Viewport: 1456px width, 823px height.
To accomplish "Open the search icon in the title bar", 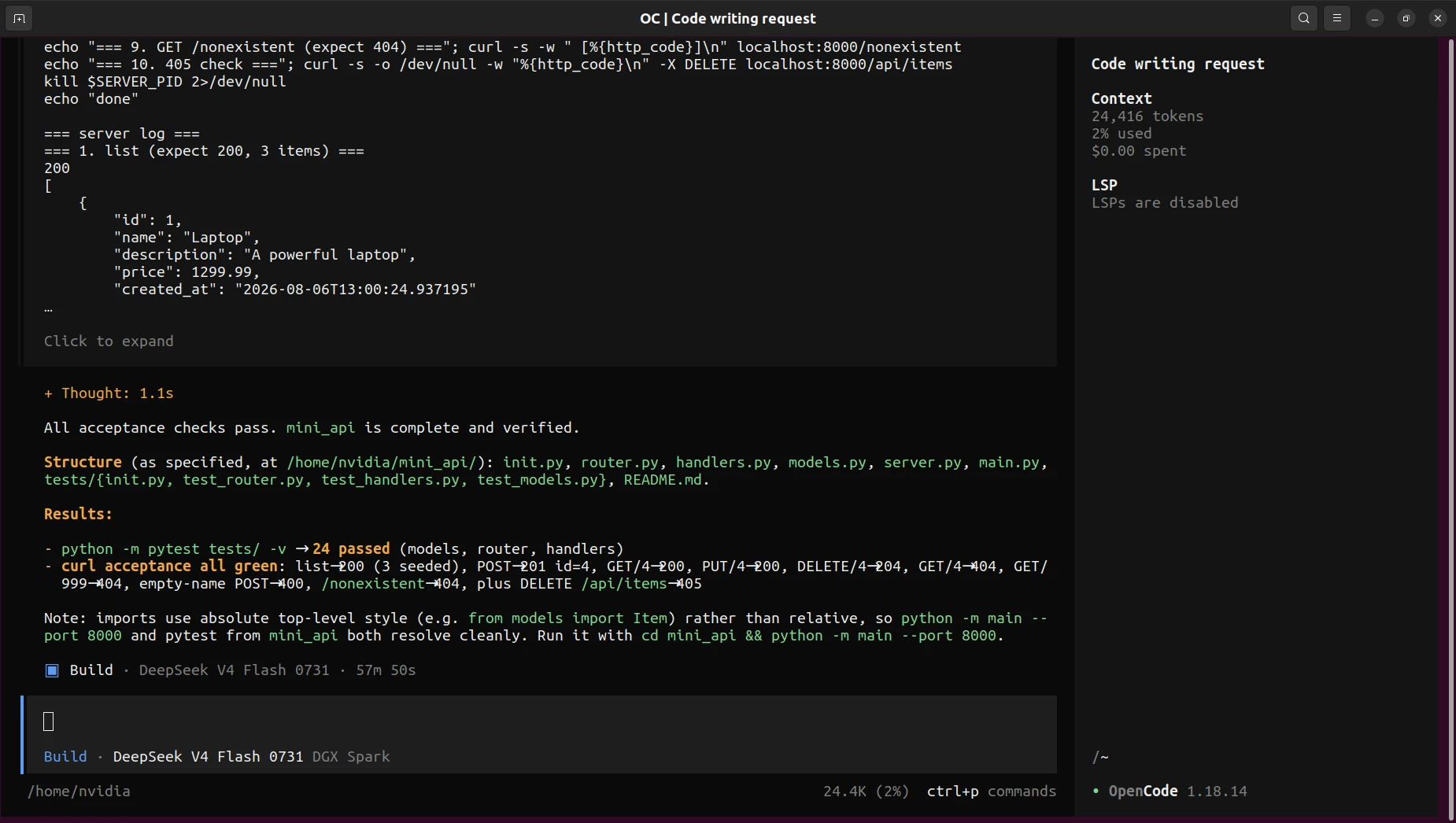I will 1304,18.
